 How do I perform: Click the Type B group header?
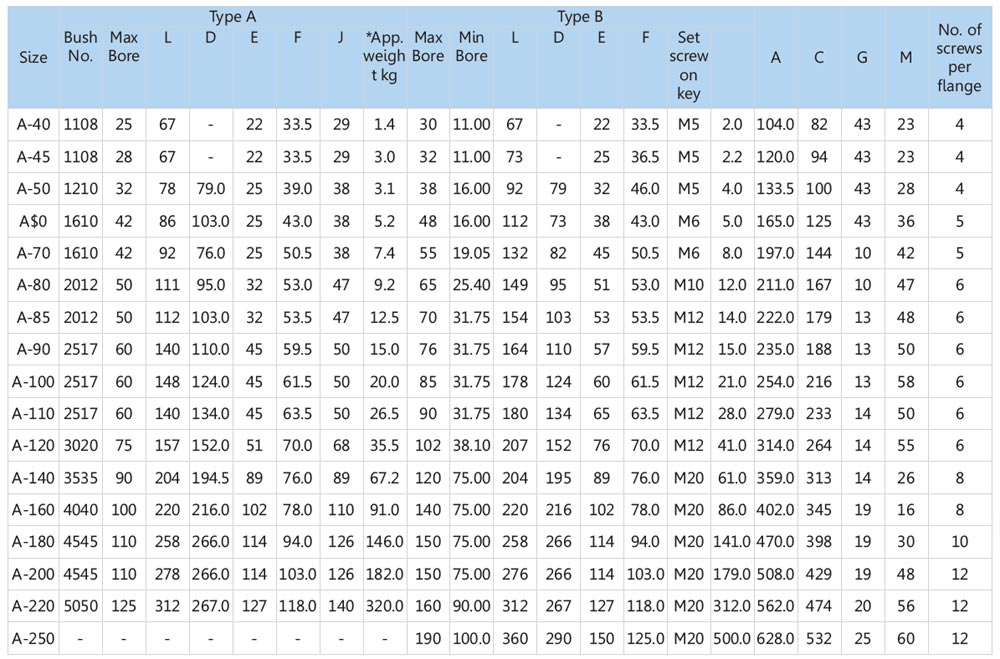point(580,17)
